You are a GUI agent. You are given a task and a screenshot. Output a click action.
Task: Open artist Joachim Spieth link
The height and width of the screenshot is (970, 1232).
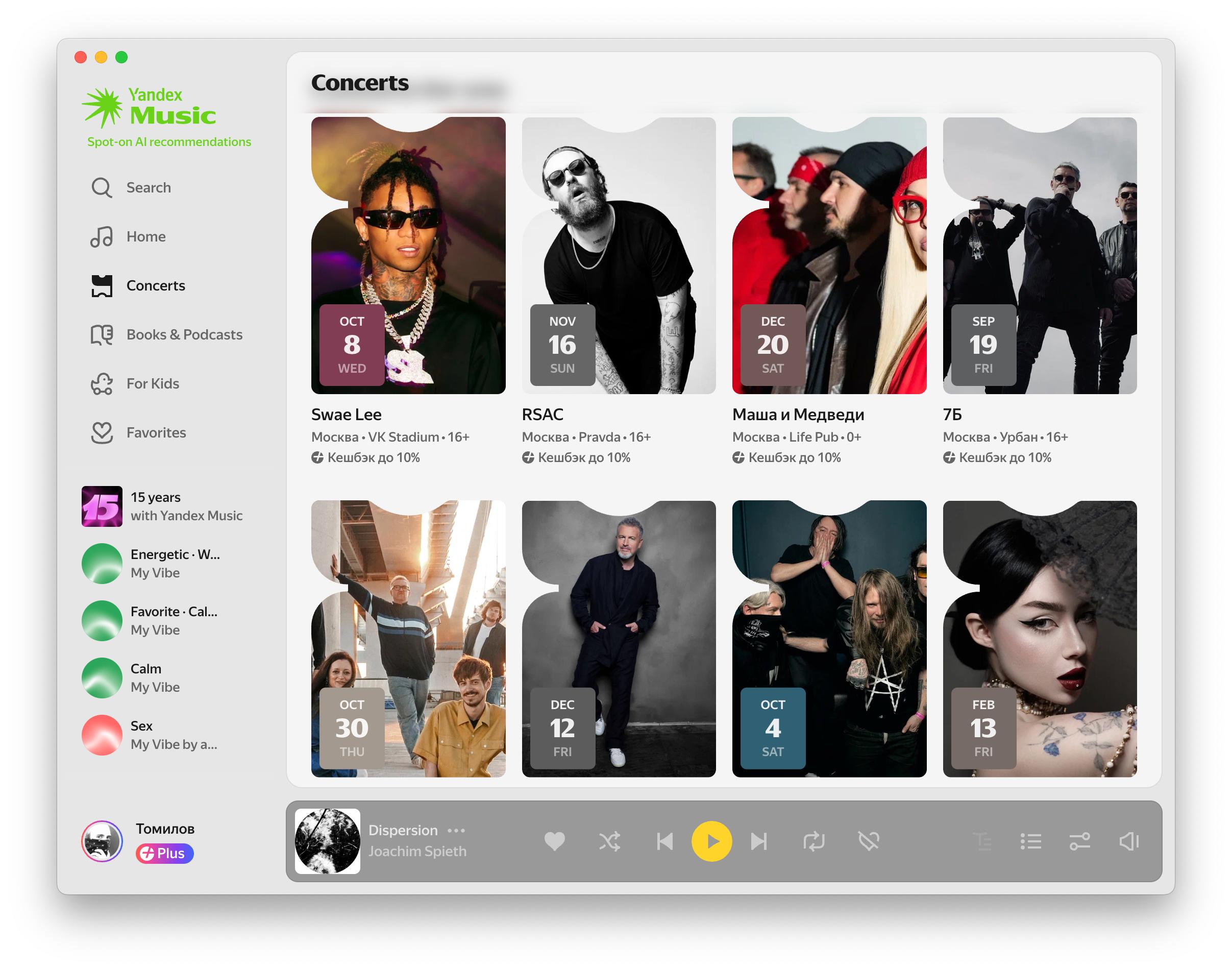(x=417, y=852)
